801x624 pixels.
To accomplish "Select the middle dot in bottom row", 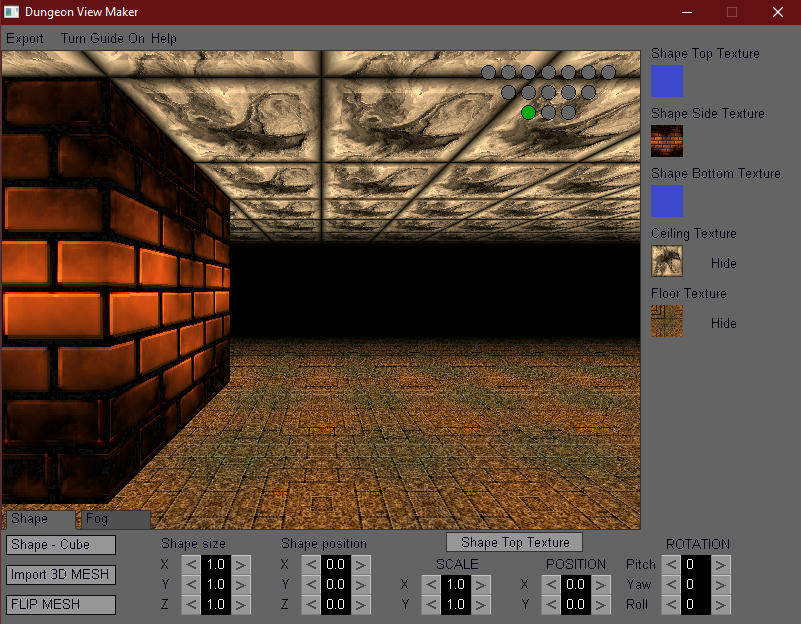I will (x=549, y=112).
